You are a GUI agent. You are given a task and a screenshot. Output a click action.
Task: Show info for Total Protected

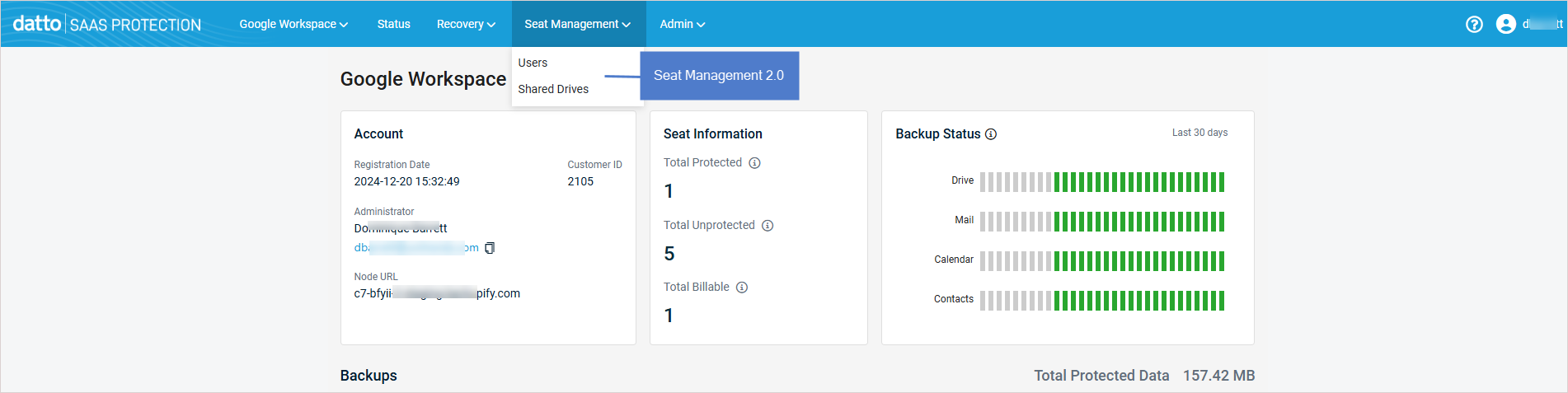coord(754,163)
